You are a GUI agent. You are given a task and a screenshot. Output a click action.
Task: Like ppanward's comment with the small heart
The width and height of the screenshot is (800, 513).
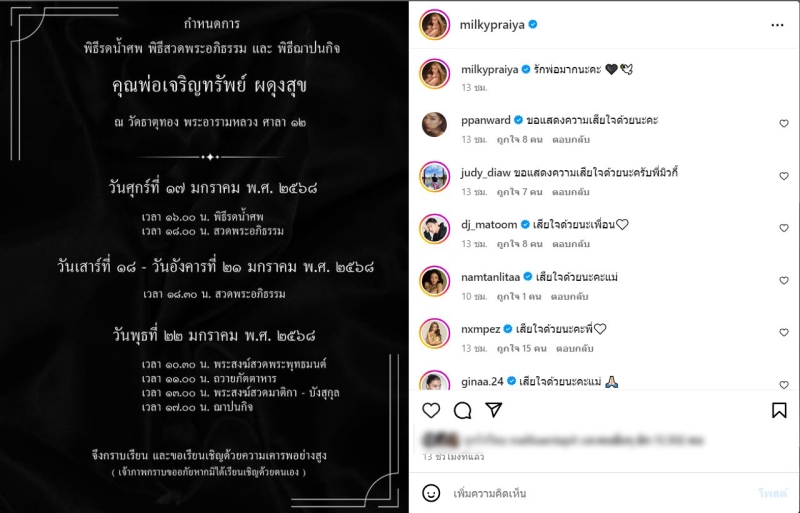coord(784,124)
